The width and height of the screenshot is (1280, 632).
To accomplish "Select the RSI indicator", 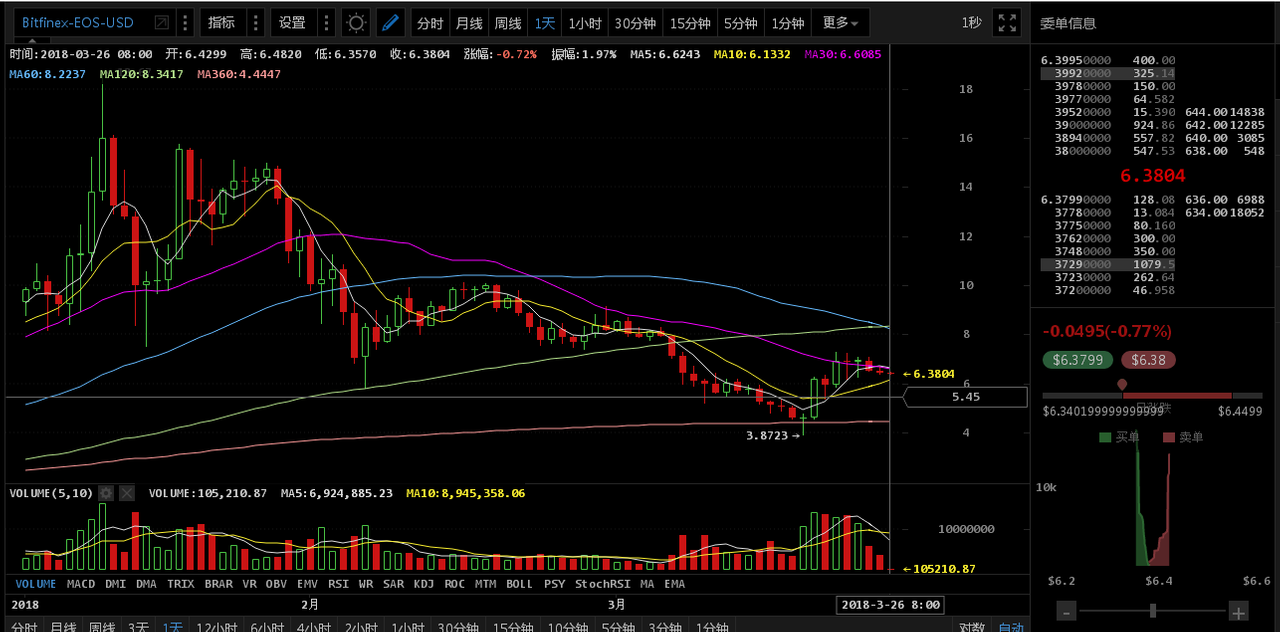I will click(339, 584).
